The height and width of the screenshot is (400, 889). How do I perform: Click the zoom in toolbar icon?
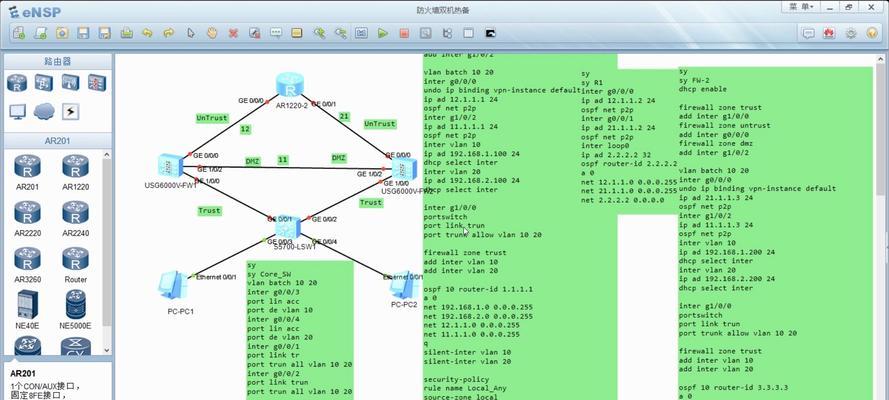click(x=319, y=33)
